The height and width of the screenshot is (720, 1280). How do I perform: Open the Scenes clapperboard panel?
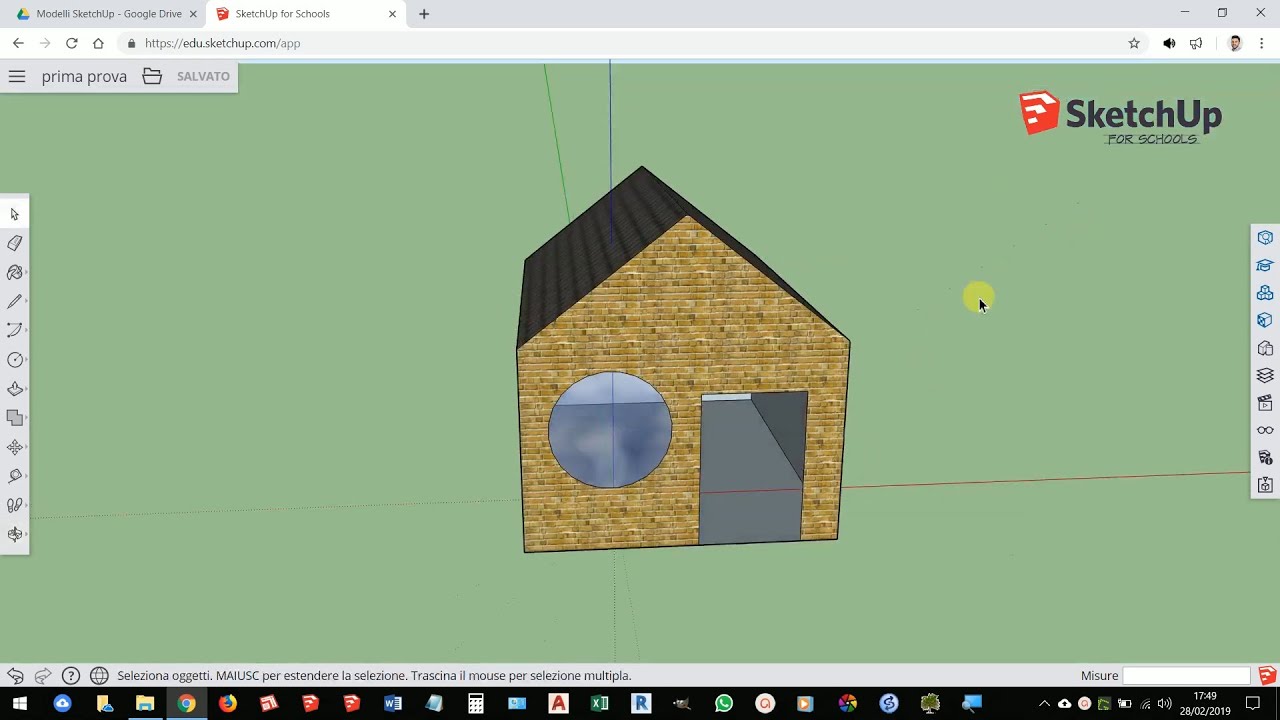(1265, 403)
